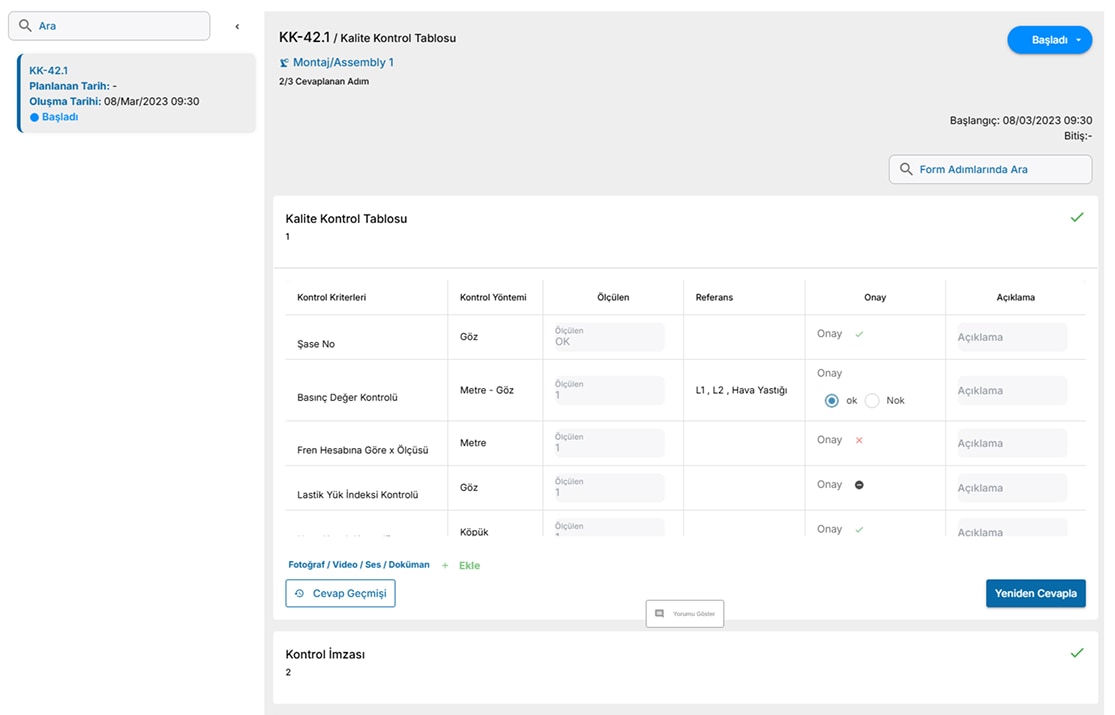This screenshot has width=1115, height=715.
Task: Click the Ekle add attachment link
Action: tap(469, 566)
